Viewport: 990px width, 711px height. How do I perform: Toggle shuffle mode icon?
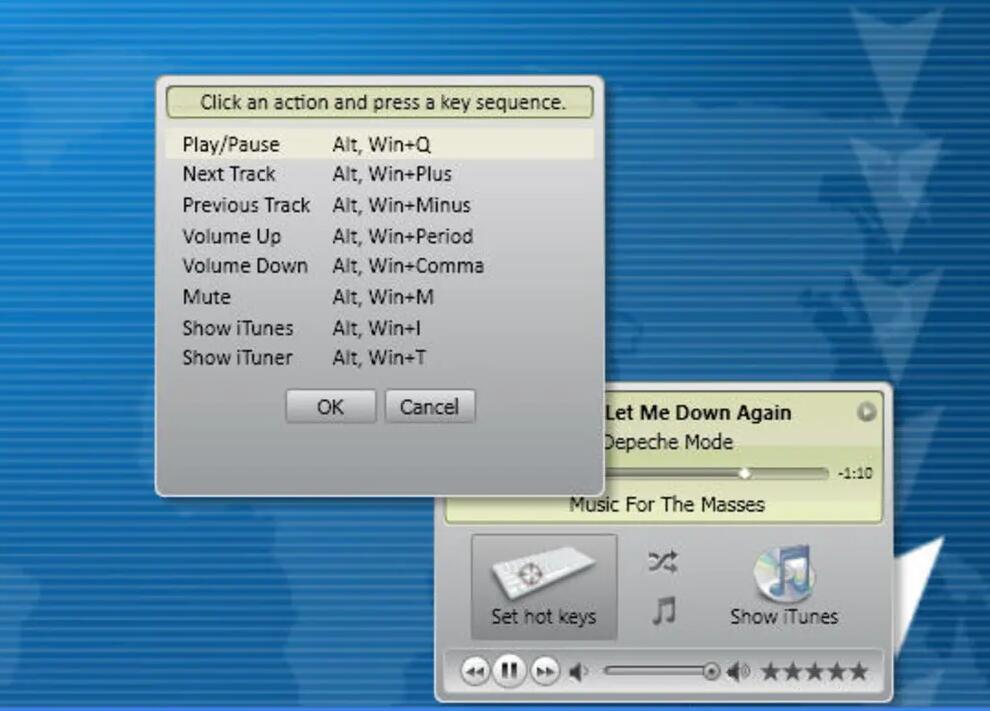pyautogui.click(x=662, y=563)
